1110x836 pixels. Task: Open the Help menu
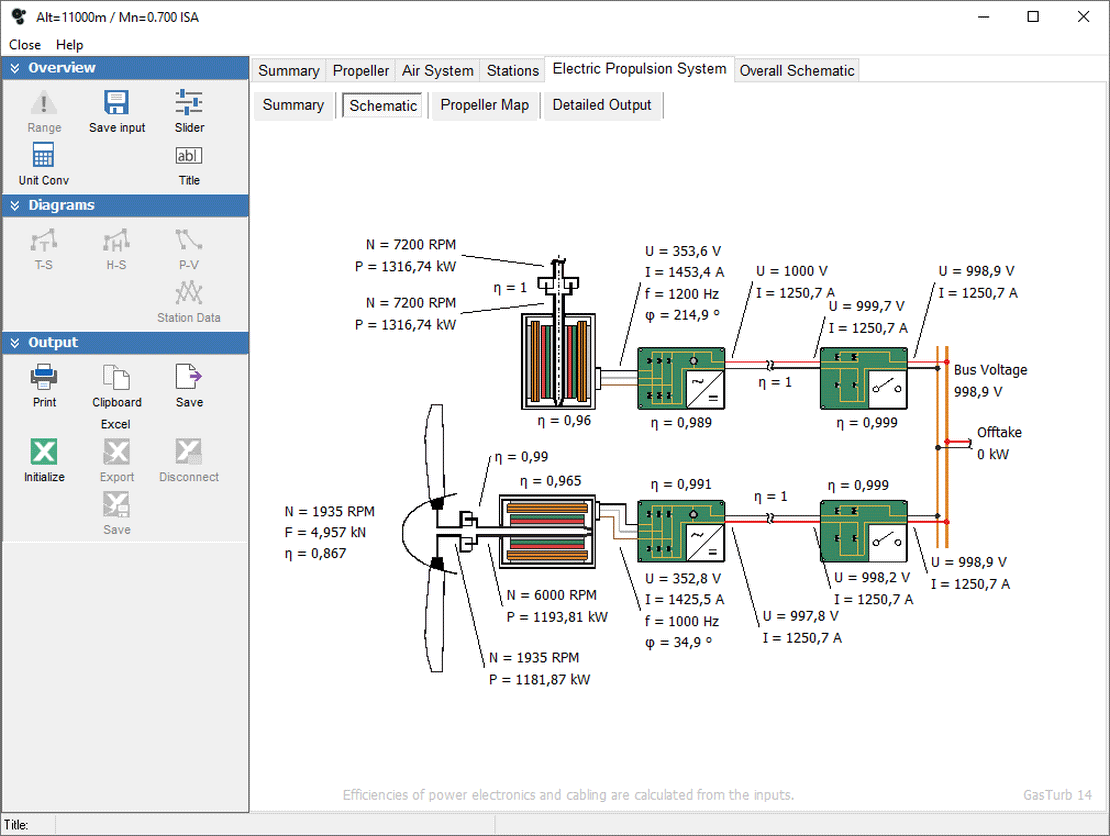[x=70, y=45]
